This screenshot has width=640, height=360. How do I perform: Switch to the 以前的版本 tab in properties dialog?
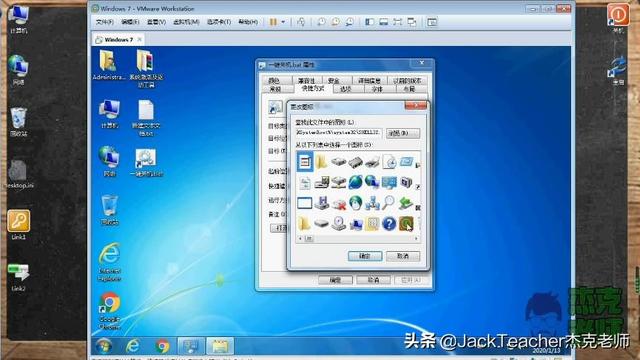click(x=407, y=80)
